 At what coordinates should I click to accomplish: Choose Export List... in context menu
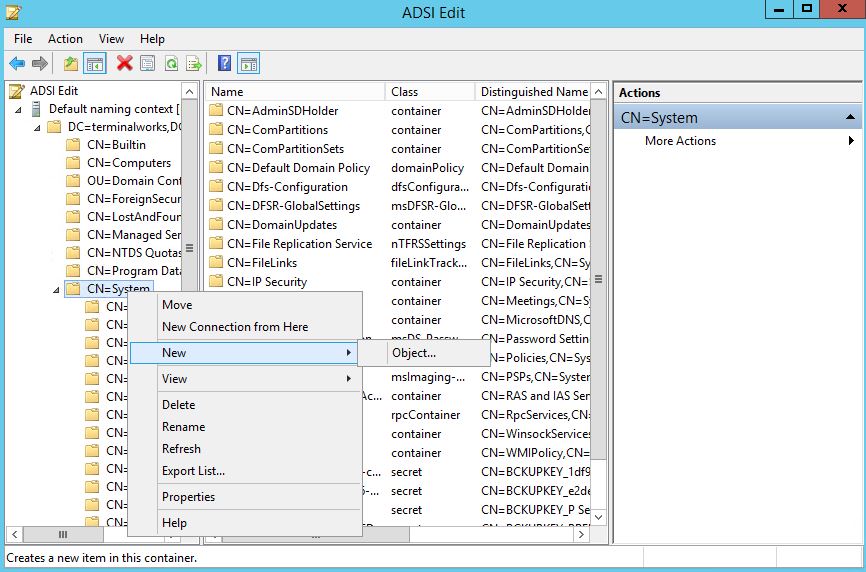(x=245, y=471)
